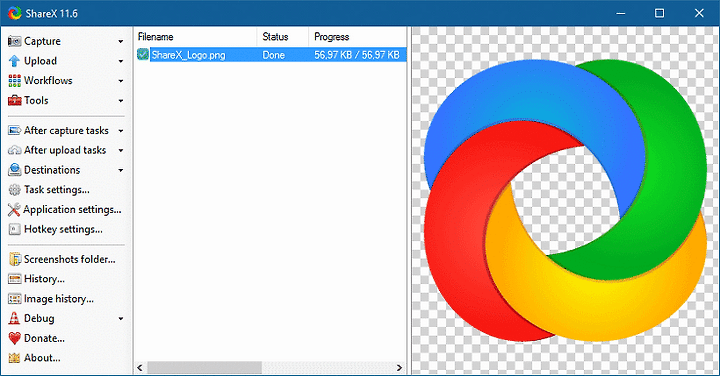This screenshot has width=720, height=376.
Task: Expand the After upload tasks arrow
Action: point(121,151)
